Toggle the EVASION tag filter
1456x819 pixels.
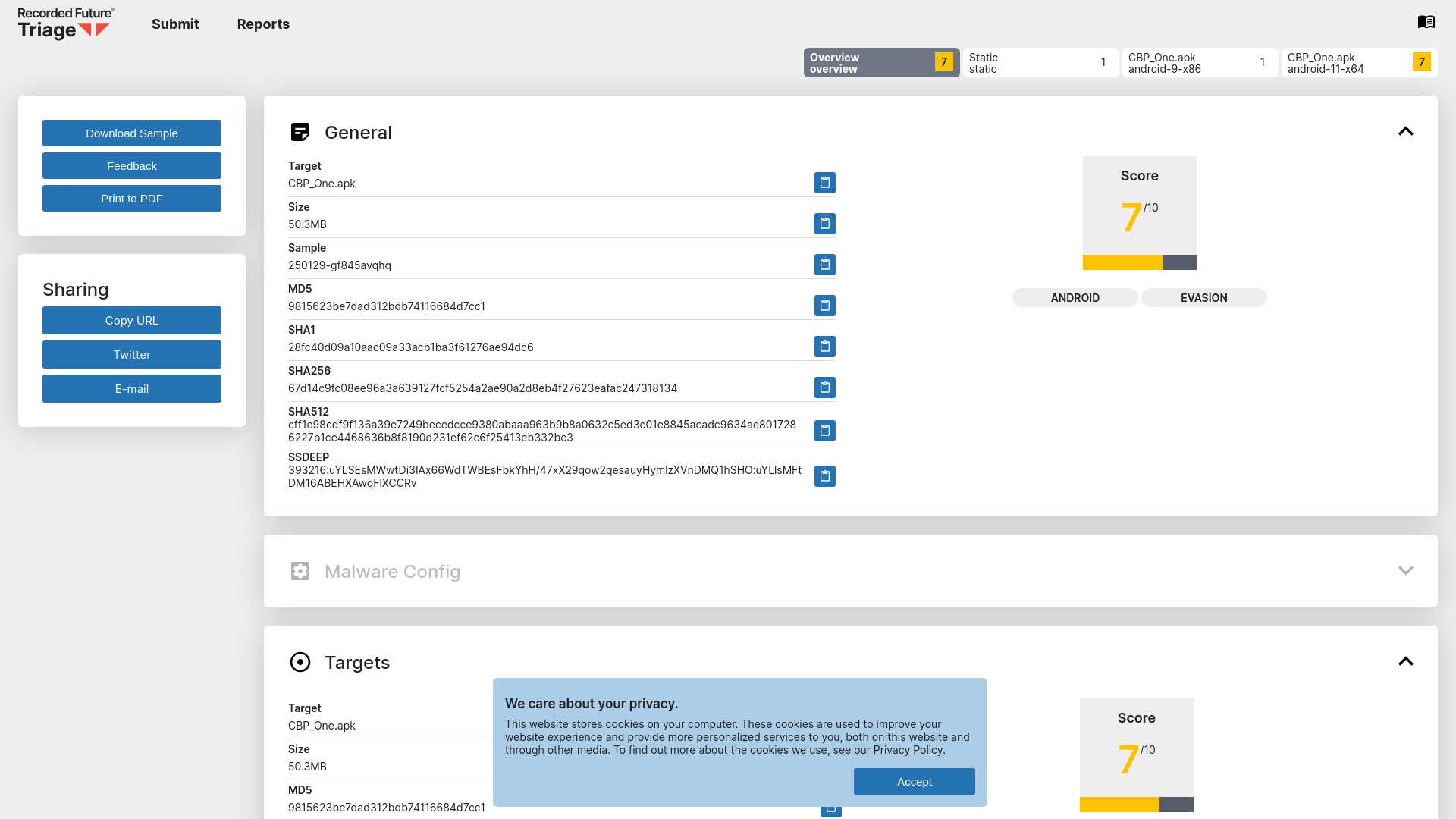(x=1203, y=297)
